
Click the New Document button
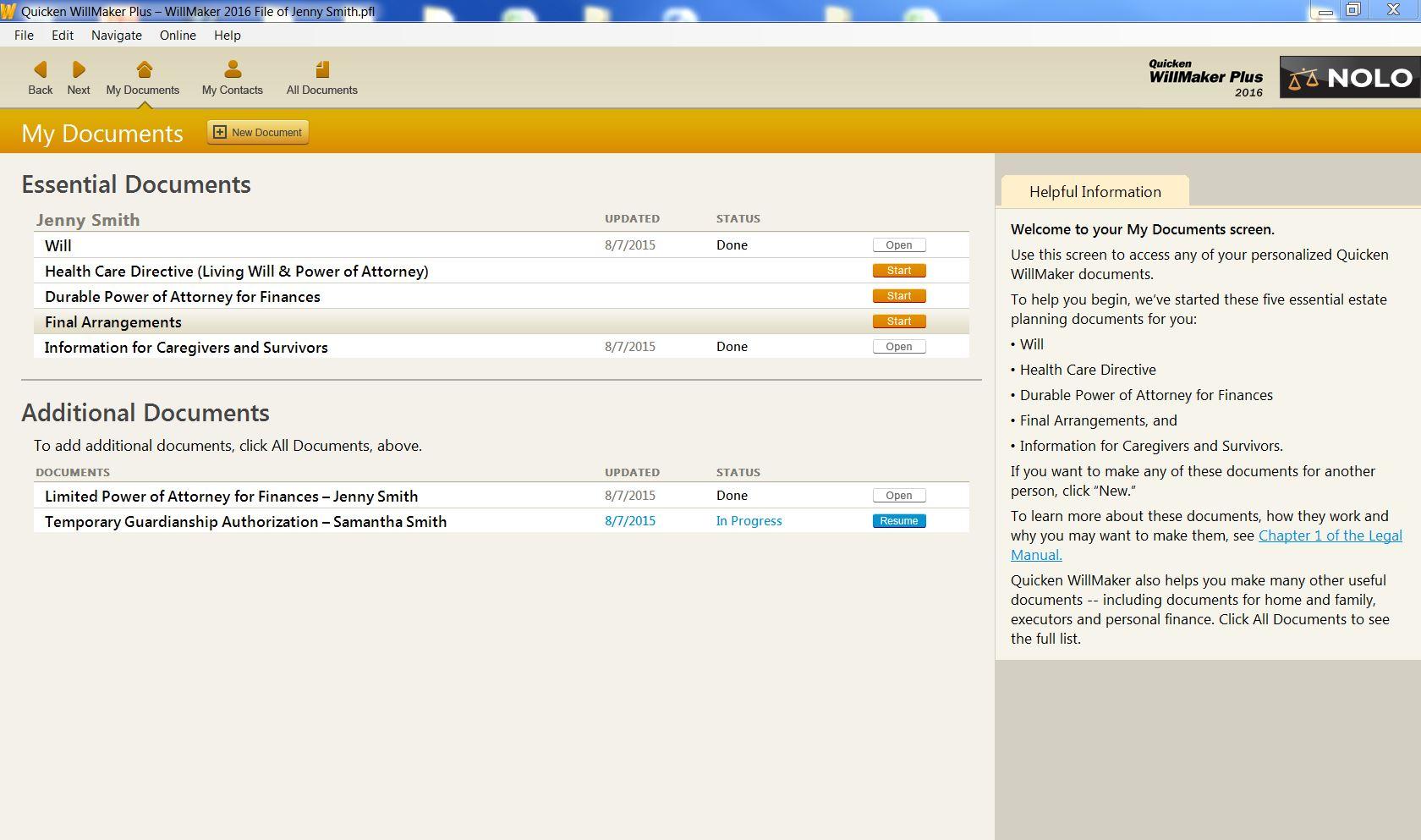click(258, 132)
